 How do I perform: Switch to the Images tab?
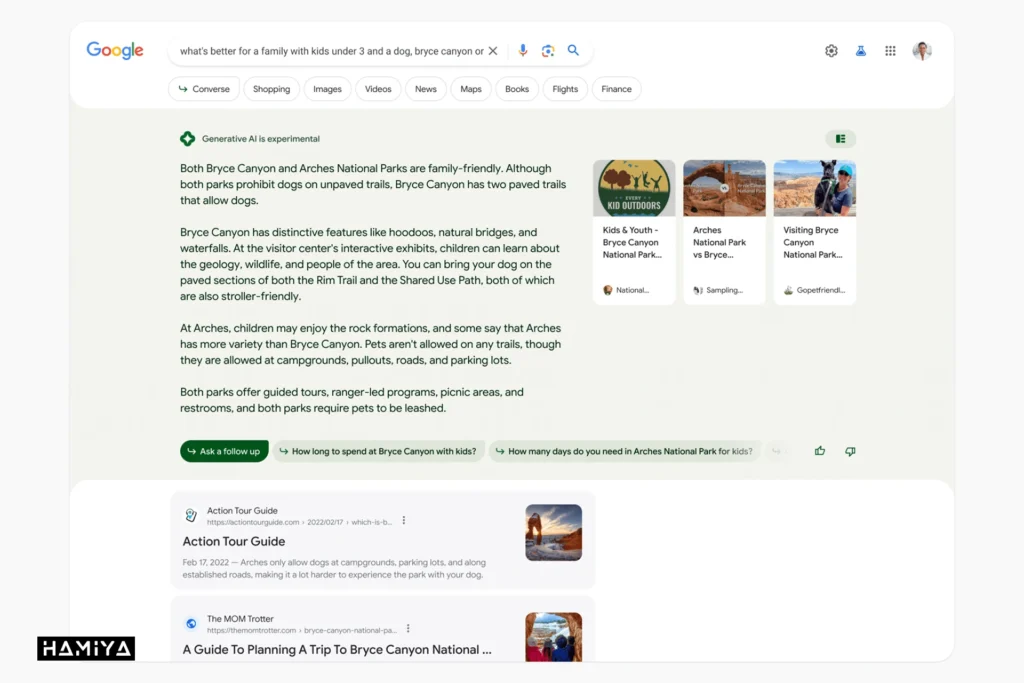pyautogui.click(x=327, y=89)
